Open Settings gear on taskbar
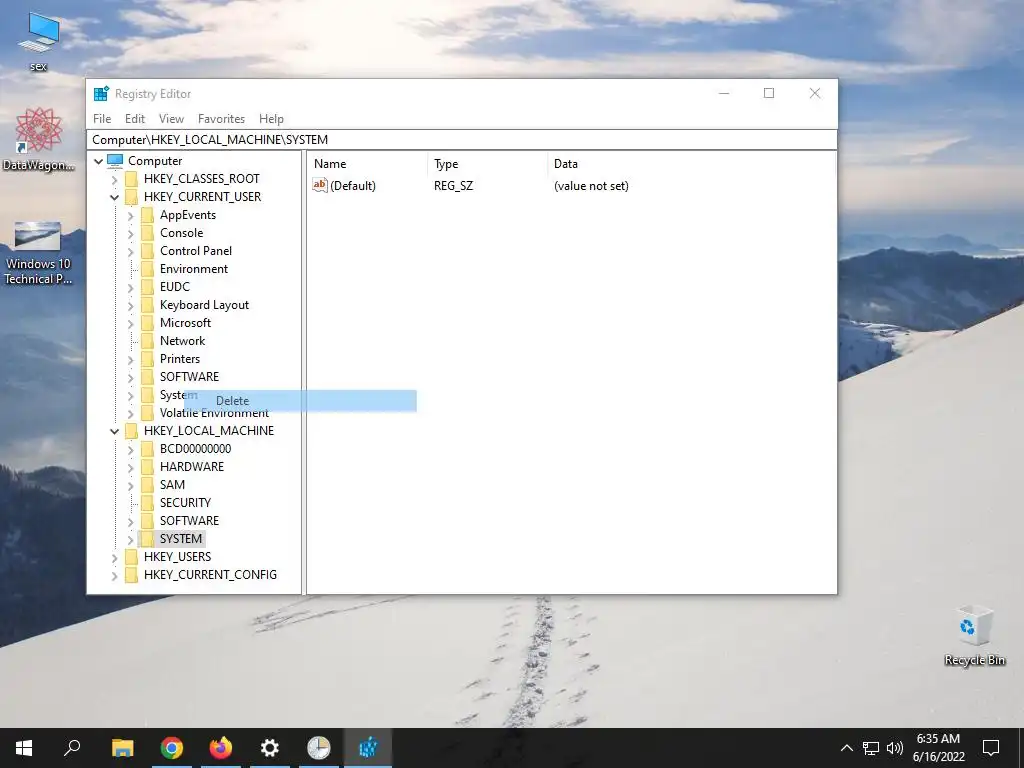 270,748
